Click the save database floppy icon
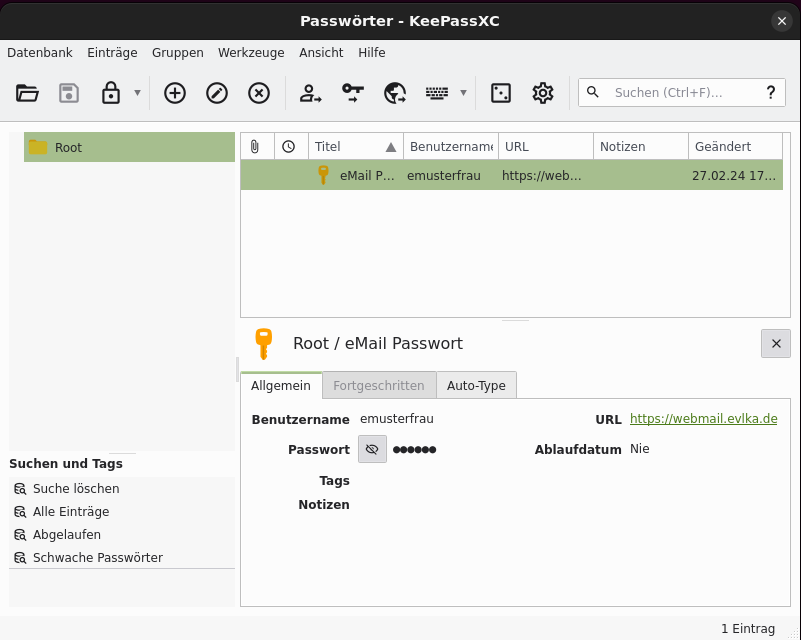Image resolution: width=801 pixels, height=640 pixels. tap(69, 93)
